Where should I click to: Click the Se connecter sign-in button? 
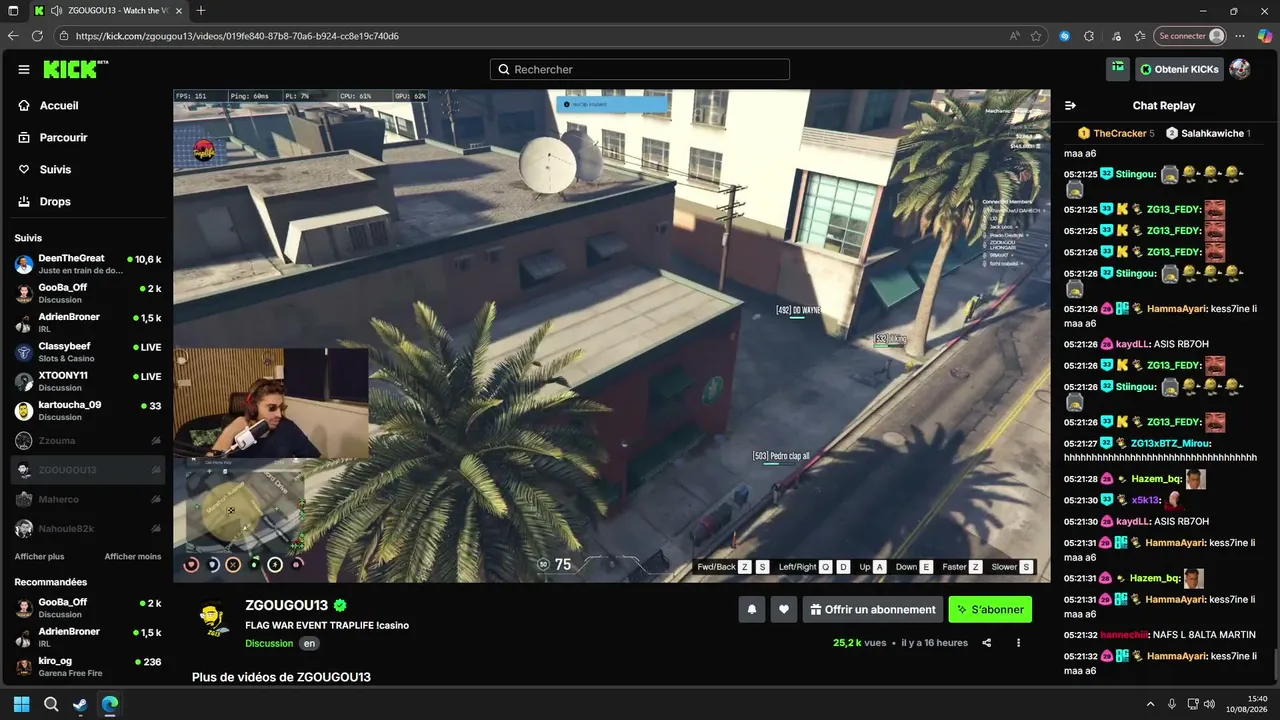[x=1190, y=36]
